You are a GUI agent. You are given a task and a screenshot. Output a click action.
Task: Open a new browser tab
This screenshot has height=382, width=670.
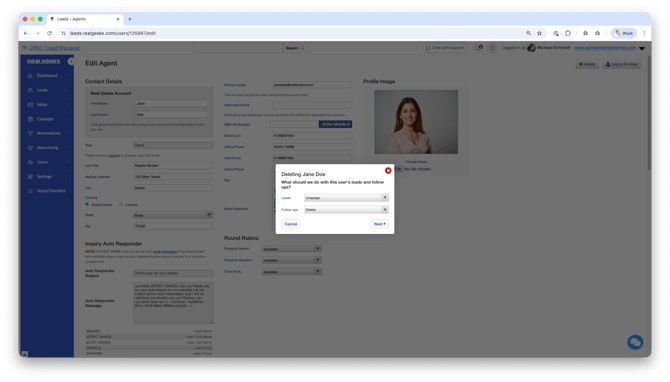[x=130, y=19]
